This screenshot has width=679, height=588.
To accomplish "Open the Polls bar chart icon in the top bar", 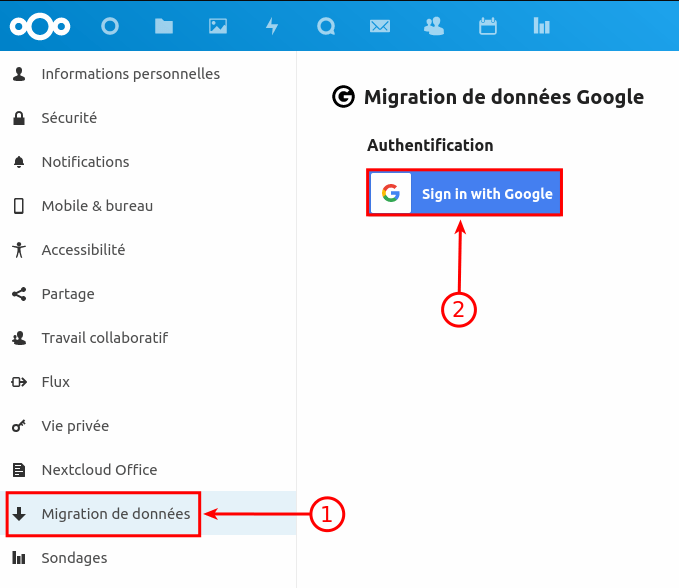I will click(542, 26).
